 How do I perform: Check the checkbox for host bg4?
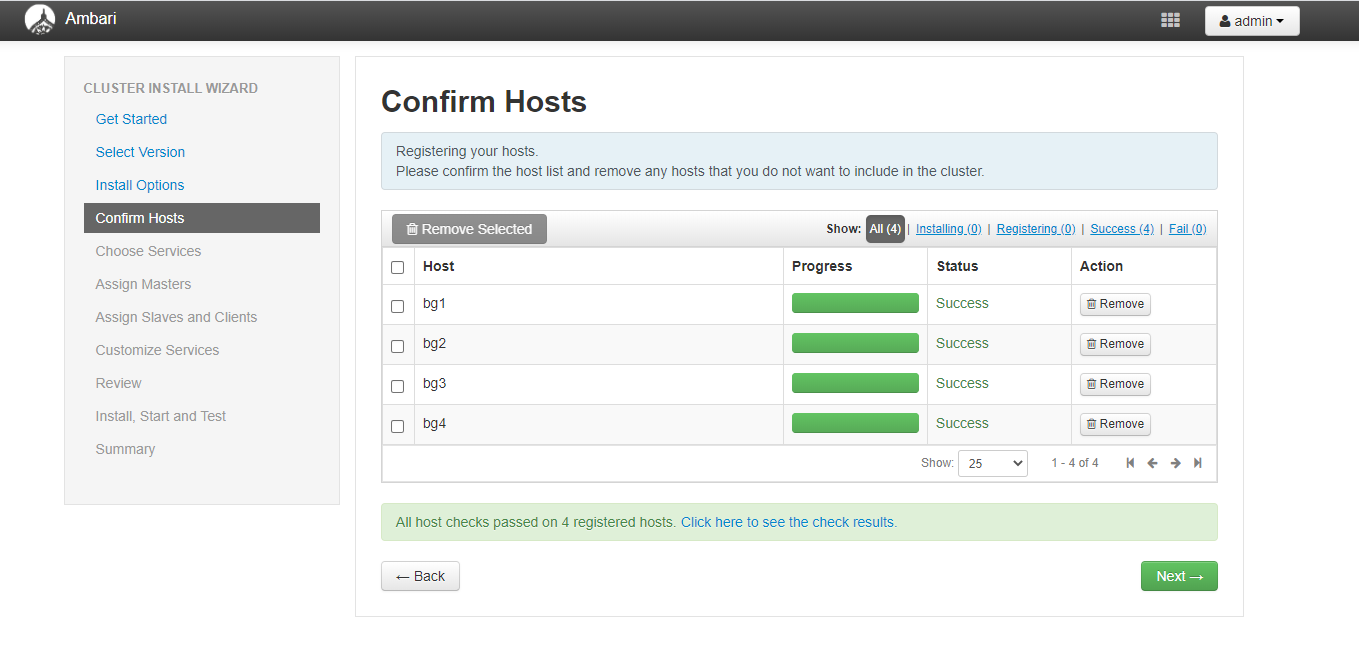pos(397,426)
